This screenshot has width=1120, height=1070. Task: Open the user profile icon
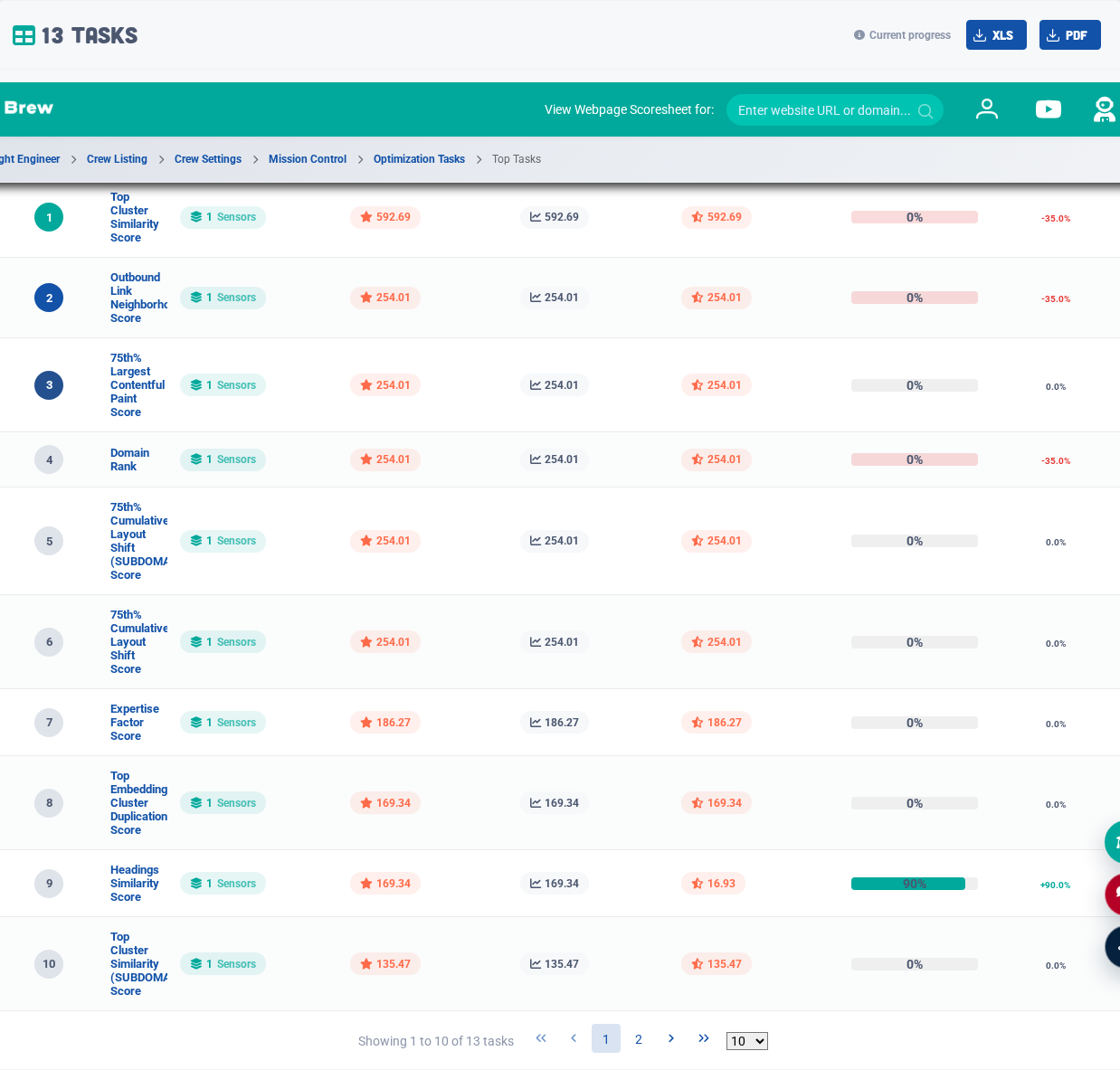click(x=987, y=109)
